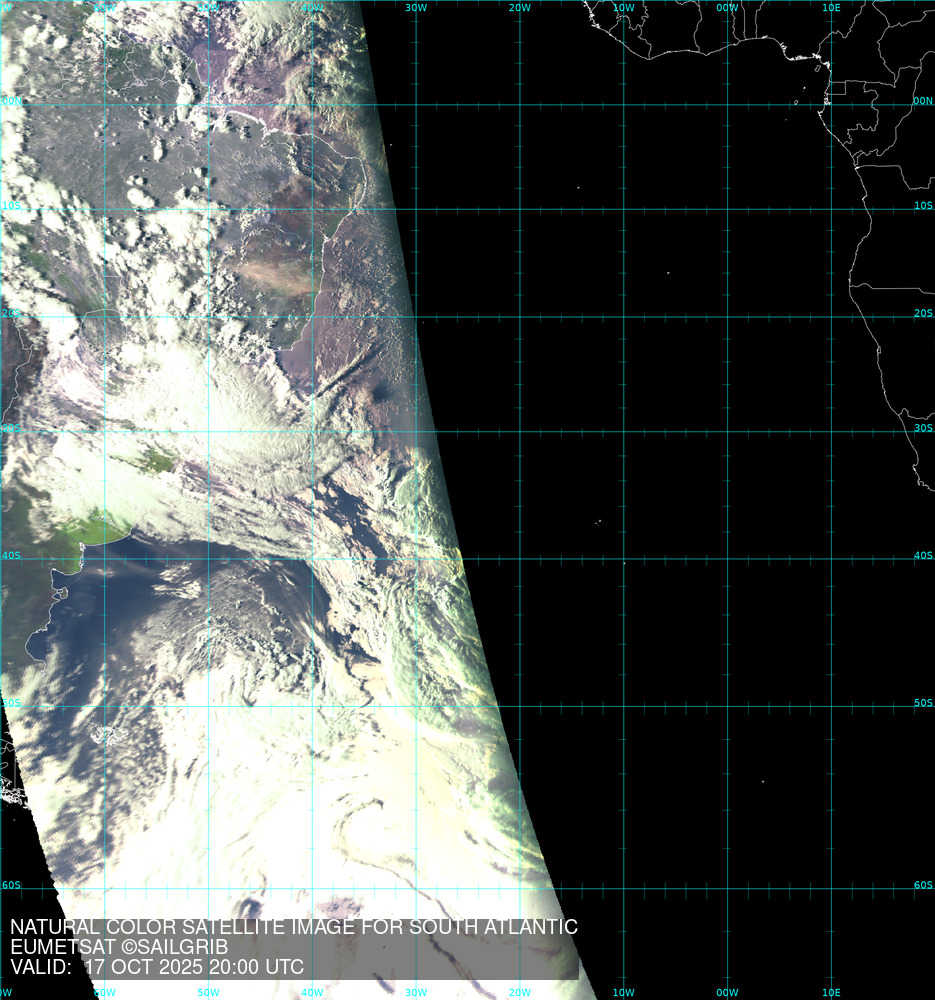Click the EUMETSAT ©SAILGRIB copyright text
This screenshot has height=1000, width=935.
coord(119,947)
